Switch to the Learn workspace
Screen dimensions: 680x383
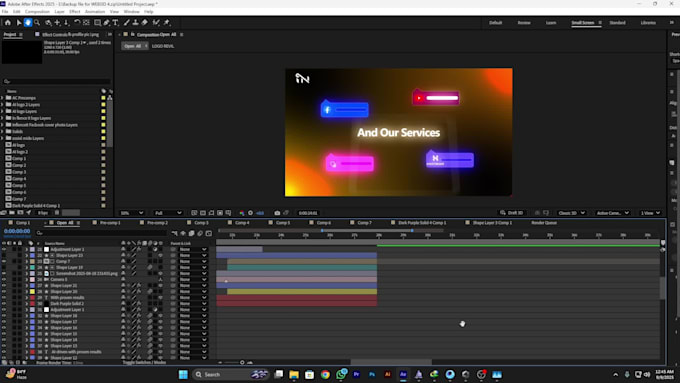[x=551, y=23]
